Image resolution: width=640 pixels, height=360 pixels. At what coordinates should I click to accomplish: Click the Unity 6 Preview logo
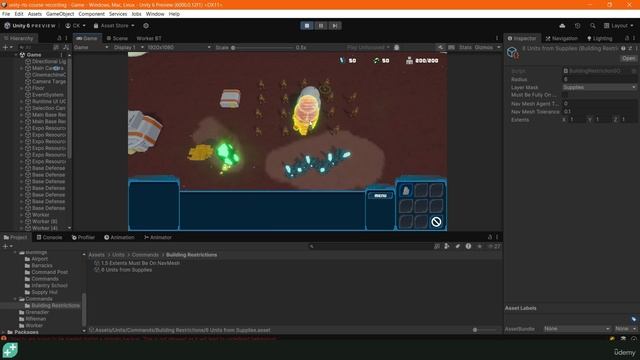30,26
